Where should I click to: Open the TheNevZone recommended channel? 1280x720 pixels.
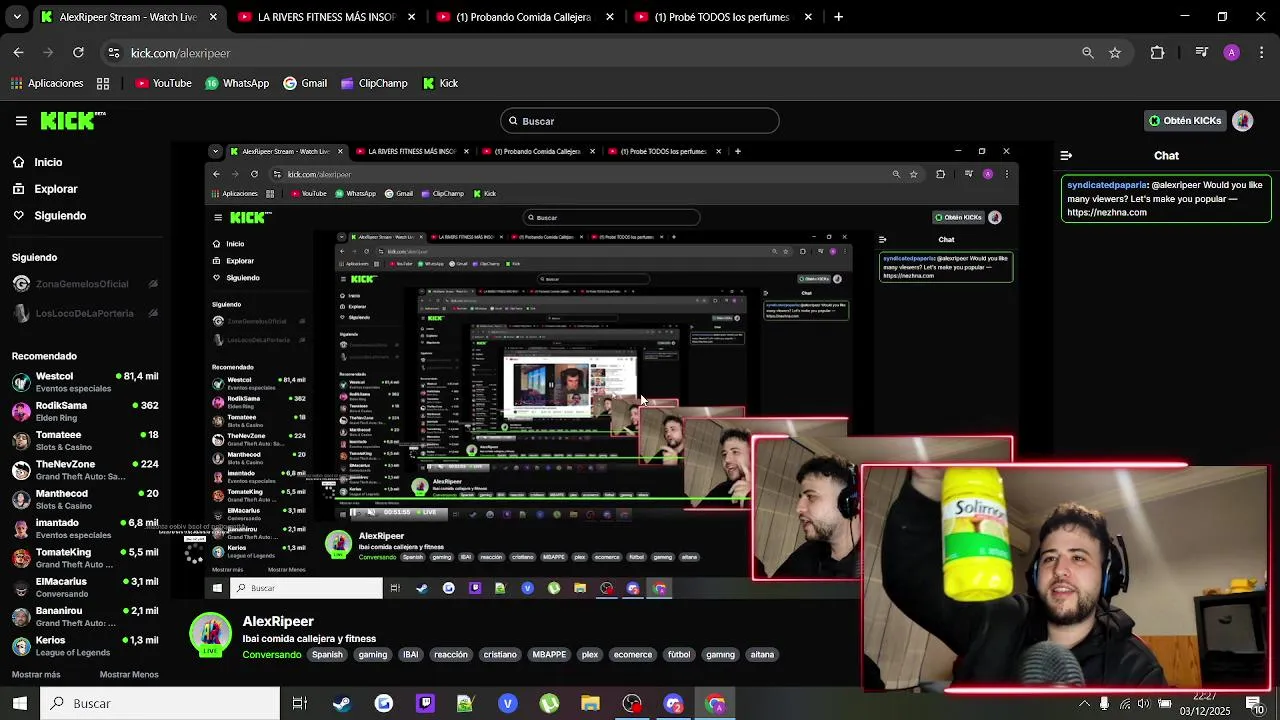click(85, 470)
